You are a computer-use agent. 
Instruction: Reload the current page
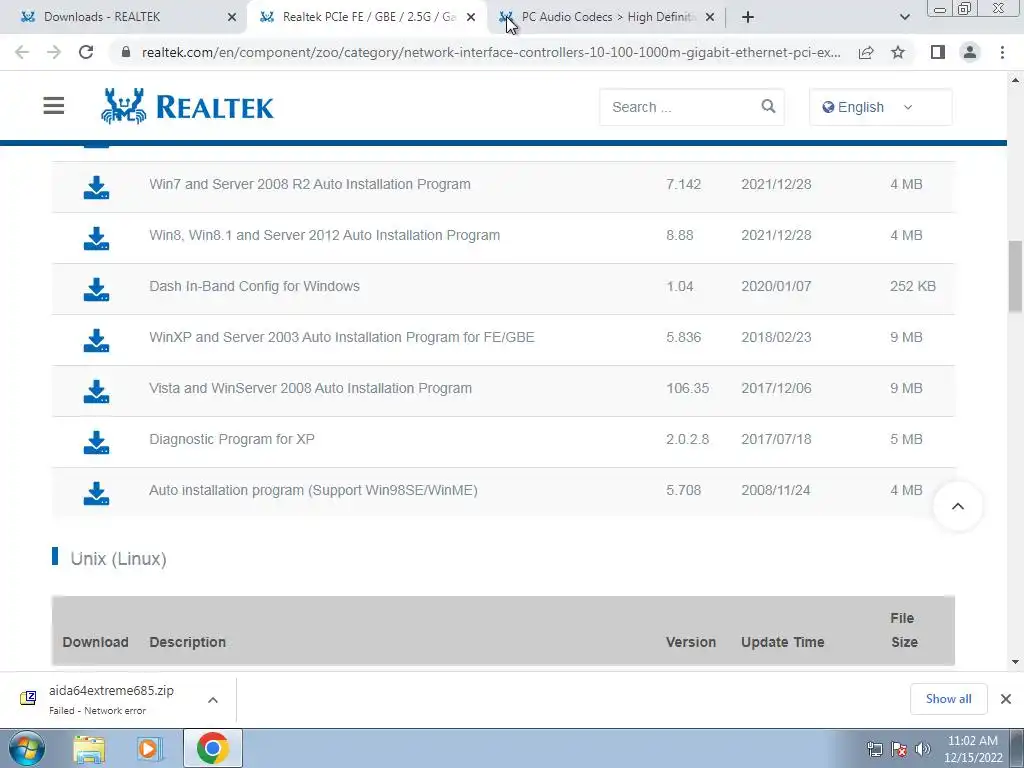pyautogui.click(x=86, y=52)
